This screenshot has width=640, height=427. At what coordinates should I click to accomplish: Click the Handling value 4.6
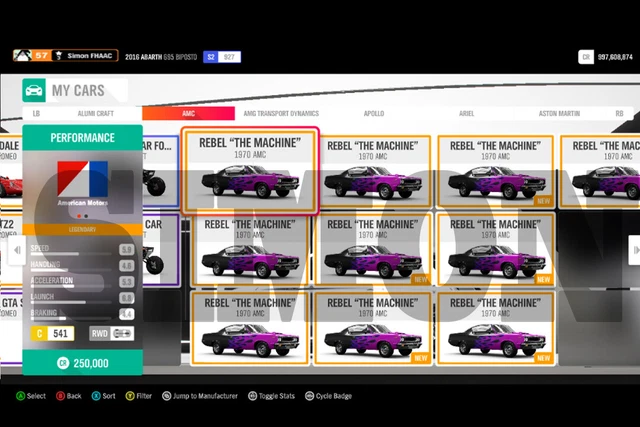127,266
